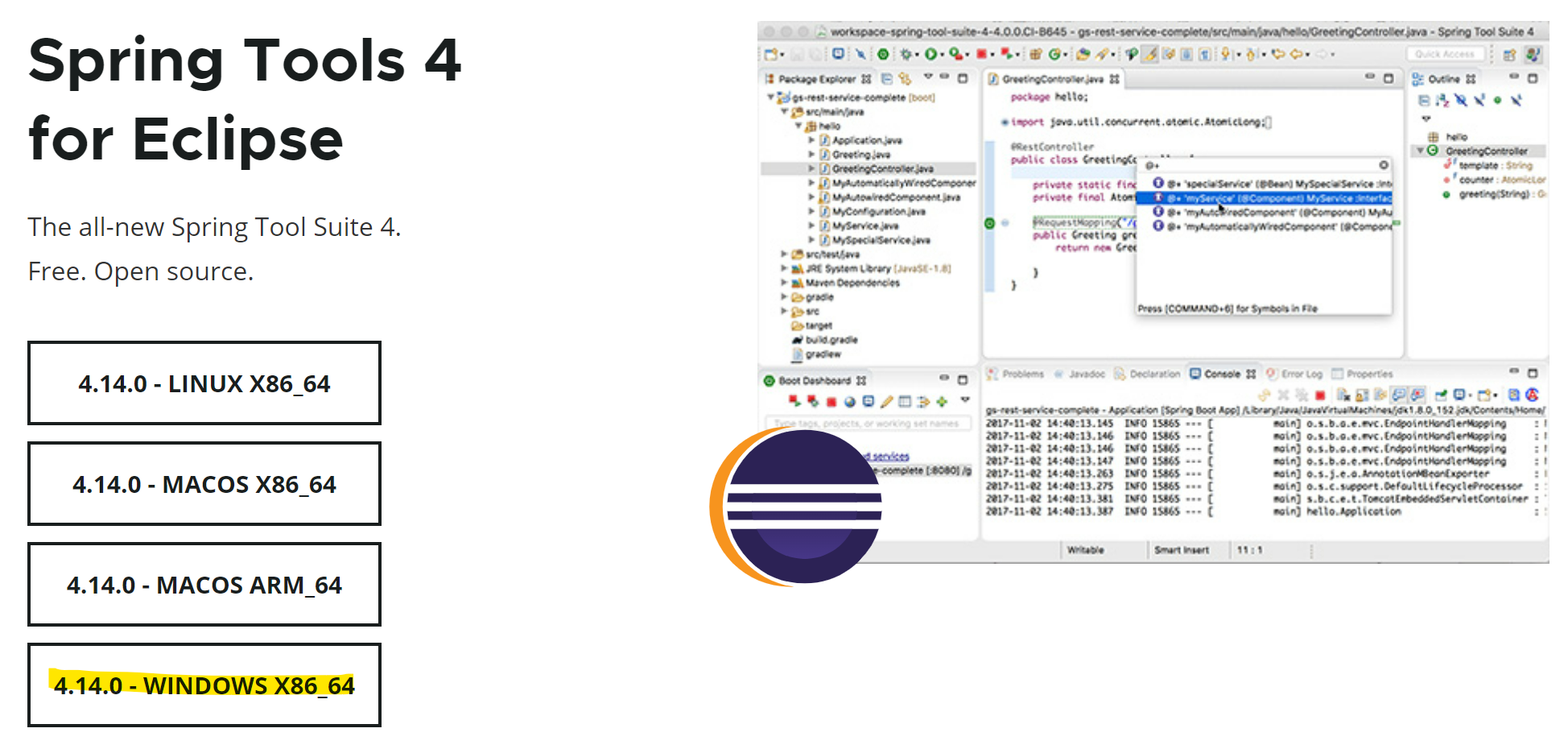Open Package Explorer view menu triangle
The image size is (1568, 749).
pos(928,77)
